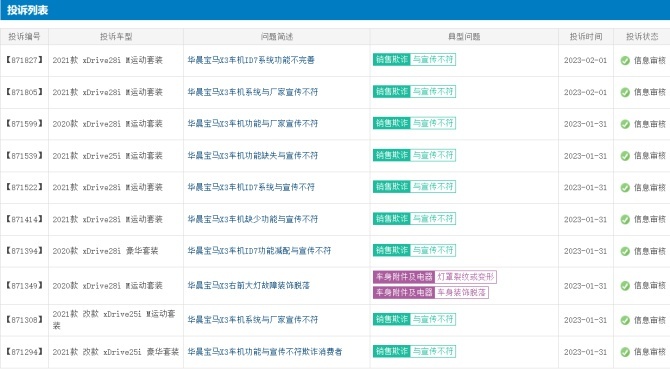The height and width of the screenshot is (370, 670).
Task: Click green check icon in row 871294
Action: [625, 352]
